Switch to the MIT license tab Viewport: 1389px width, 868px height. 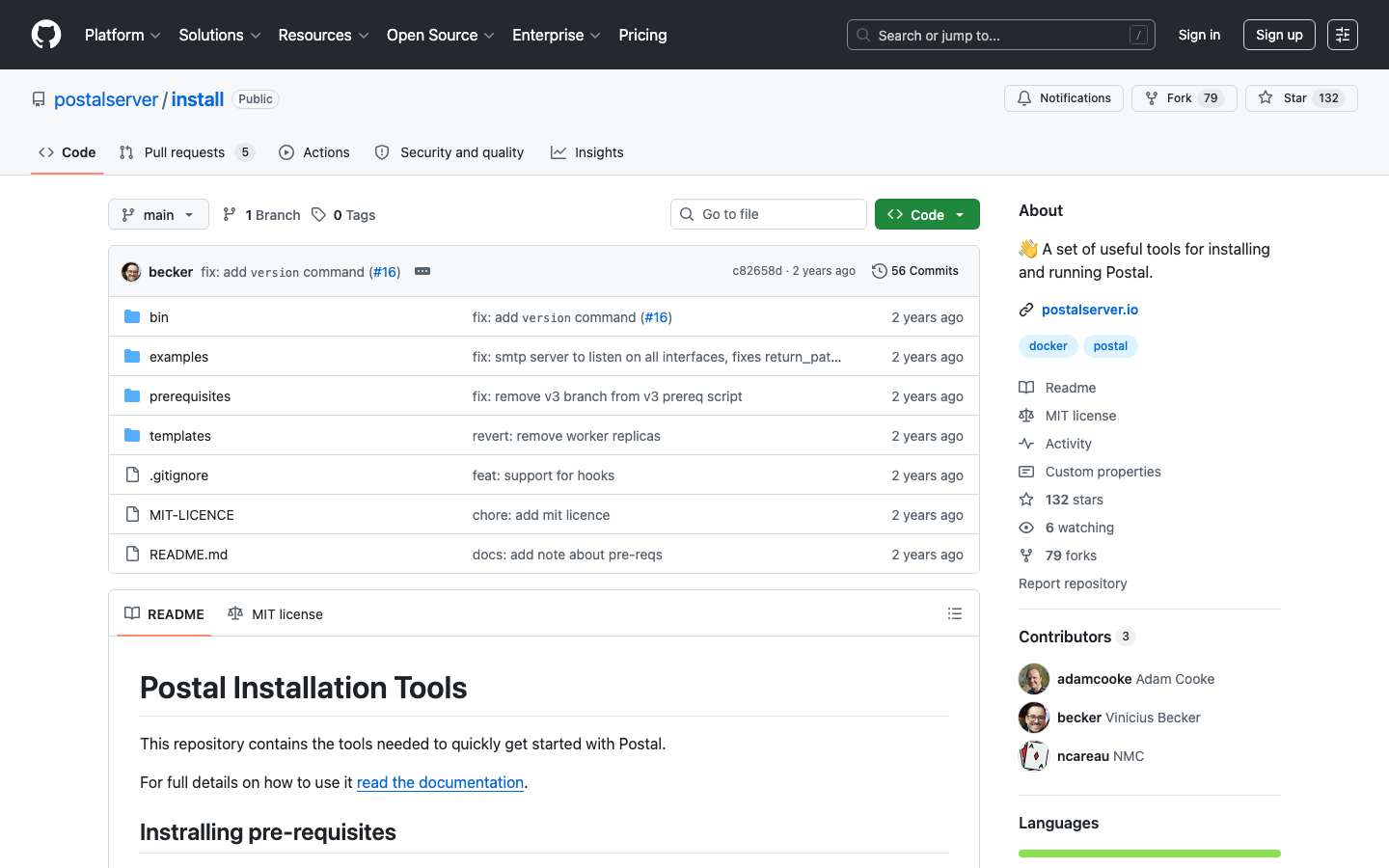[x=275, y=614]
